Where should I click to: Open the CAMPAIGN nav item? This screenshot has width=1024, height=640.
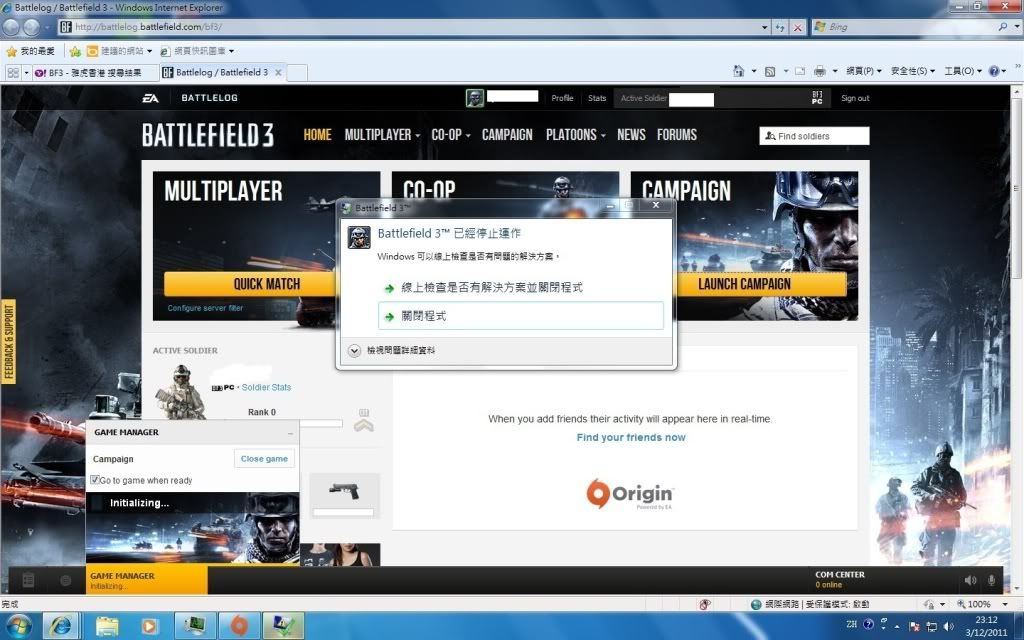coord(507,135)
